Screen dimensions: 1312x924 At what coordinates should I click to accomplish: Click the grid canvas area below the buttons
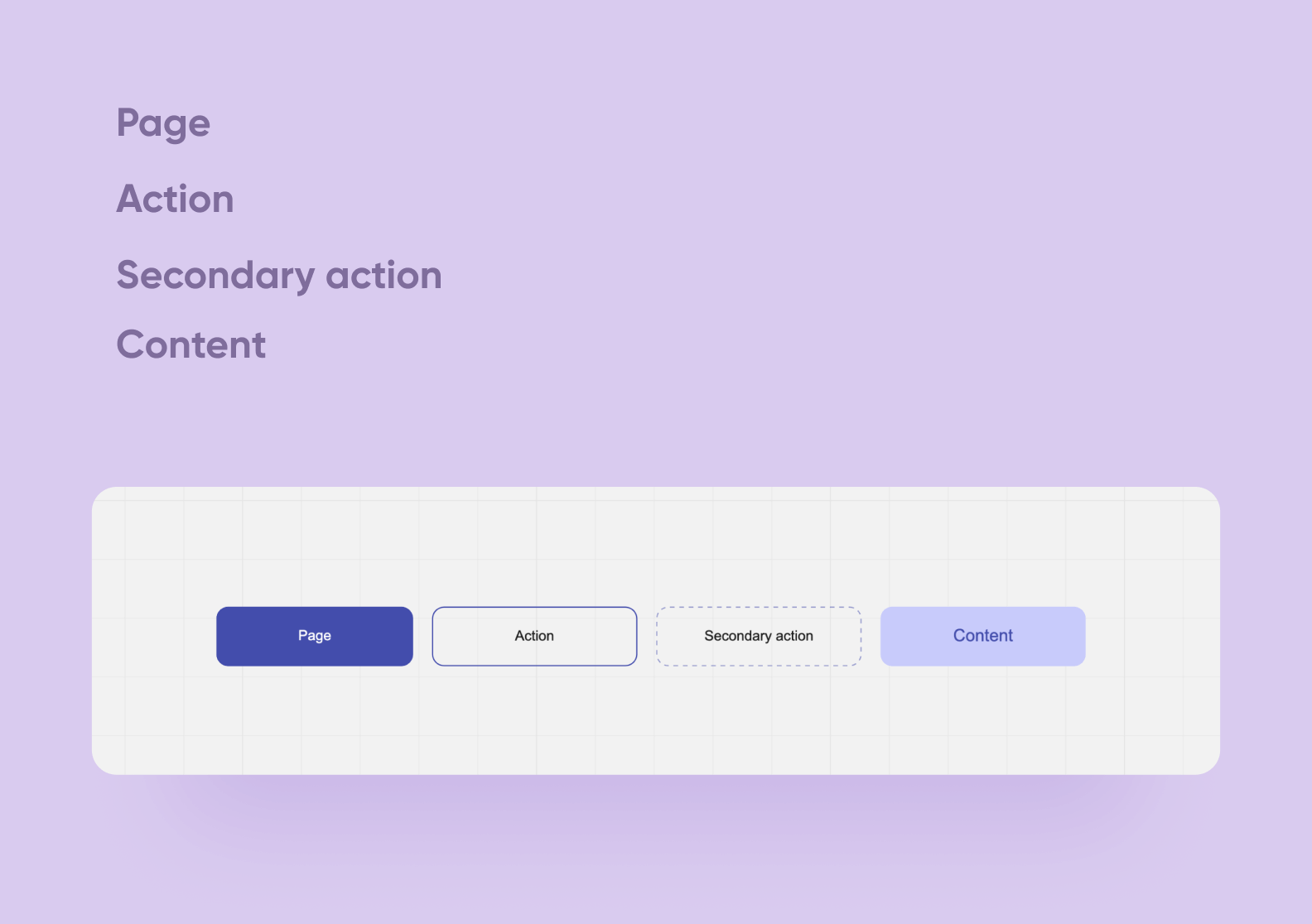click(655, 720)
